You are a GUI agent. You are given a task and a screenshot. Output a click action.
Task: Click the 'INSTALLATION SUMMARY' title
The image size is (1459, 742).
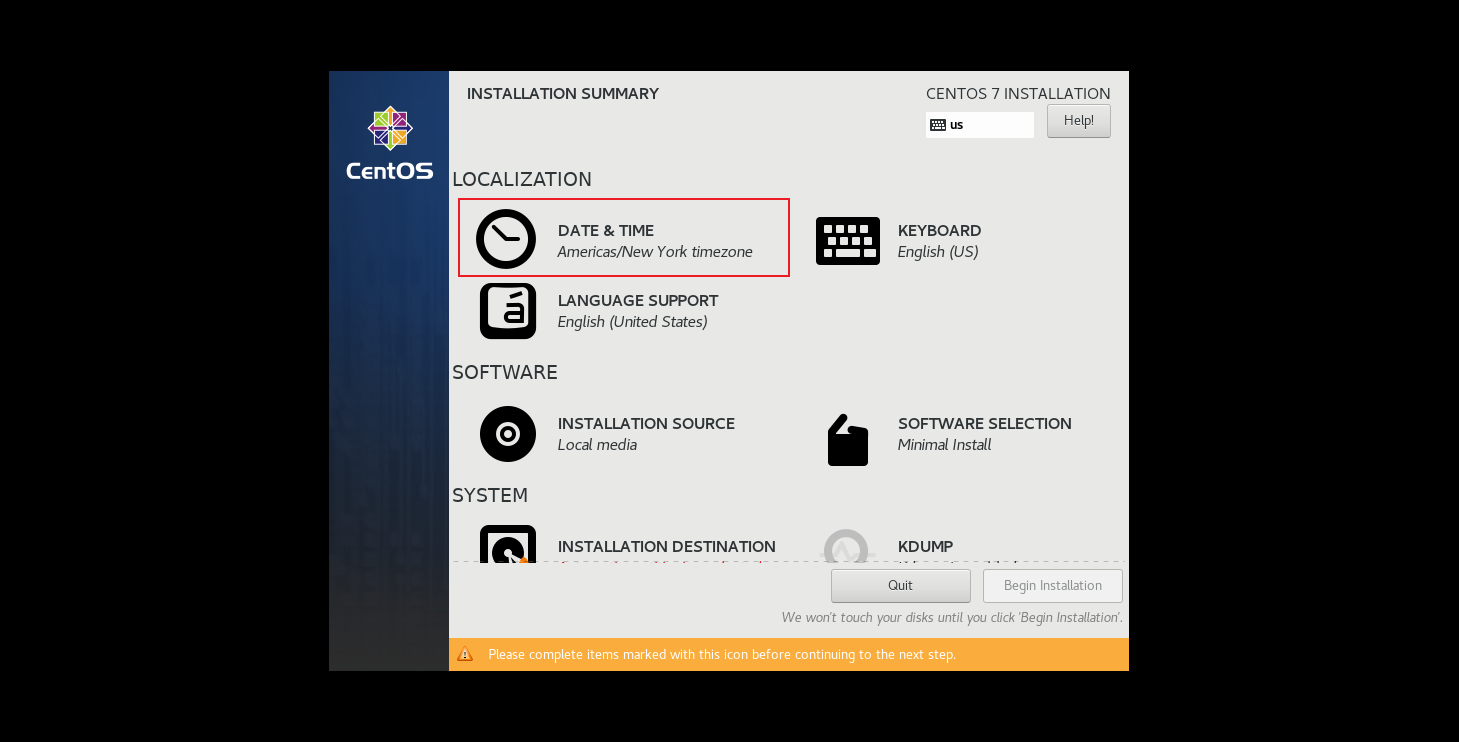(563, 94)
